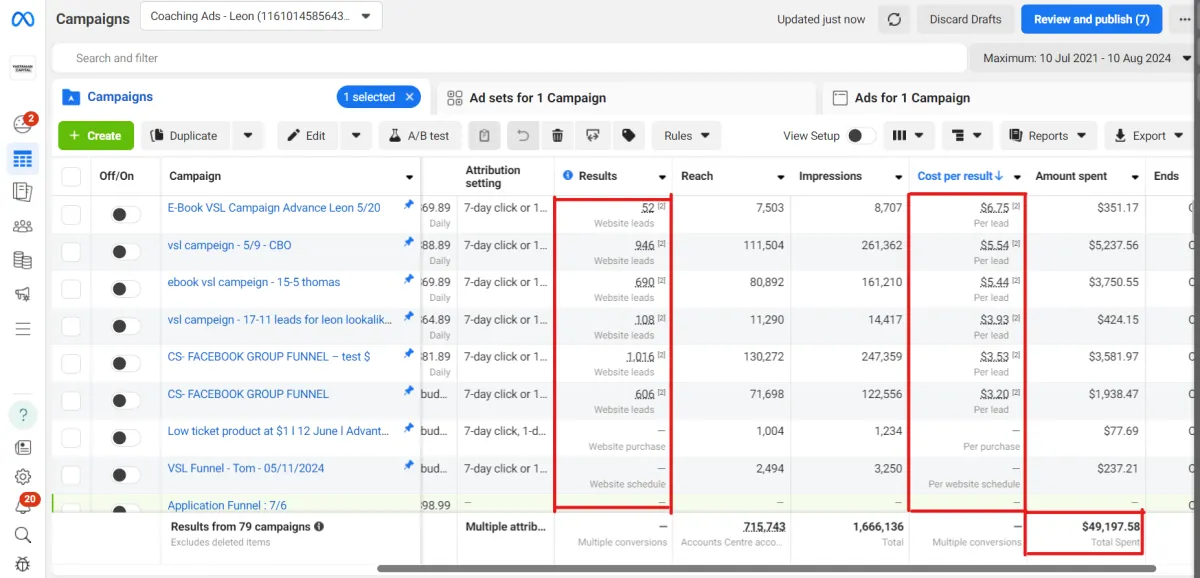Click the tag label icon in toolbar
Screen dimensions: 1200x578
click(628, 136)
